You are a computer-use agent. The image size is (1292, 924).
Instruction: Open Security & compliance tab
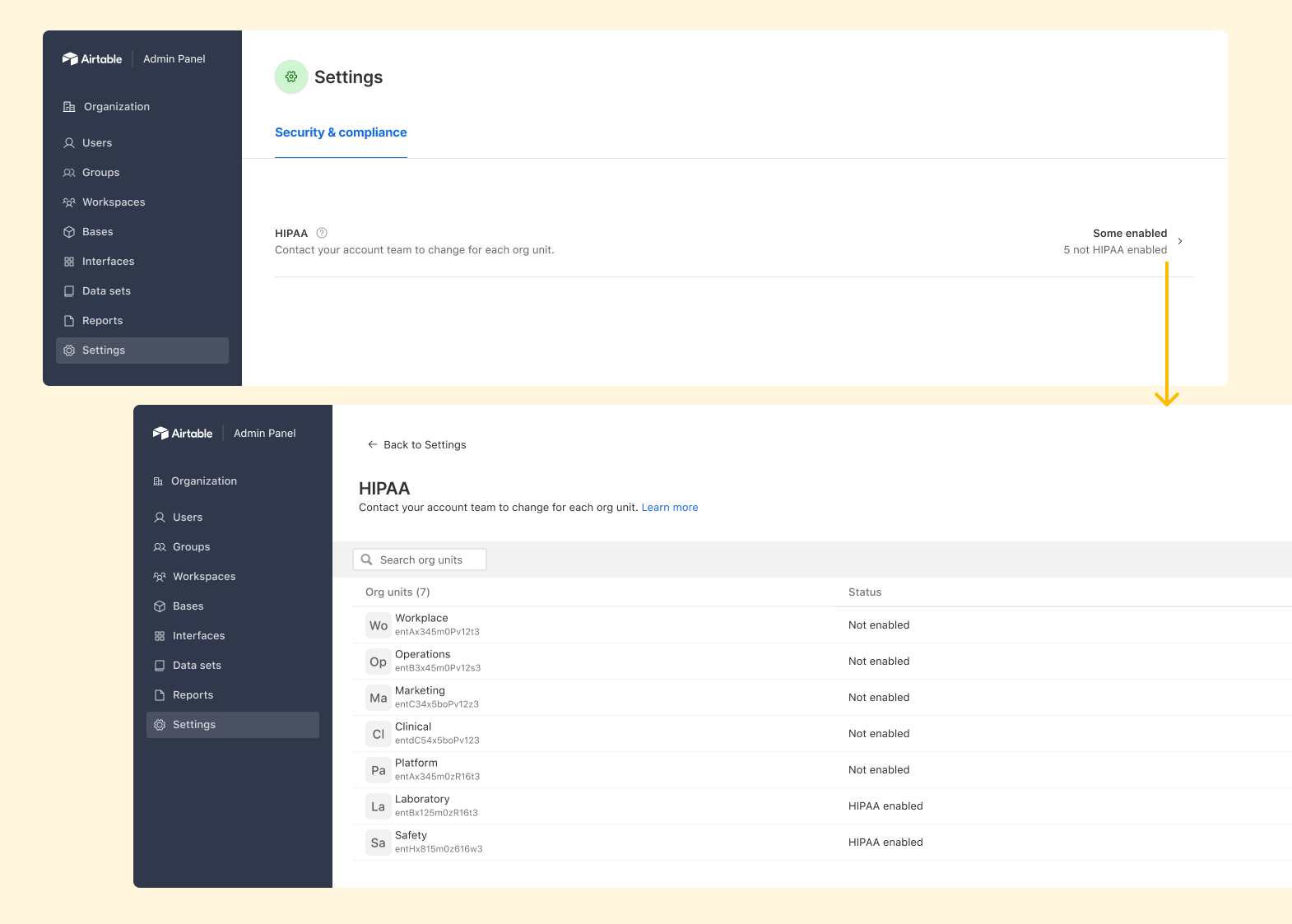tap(341, 132)
